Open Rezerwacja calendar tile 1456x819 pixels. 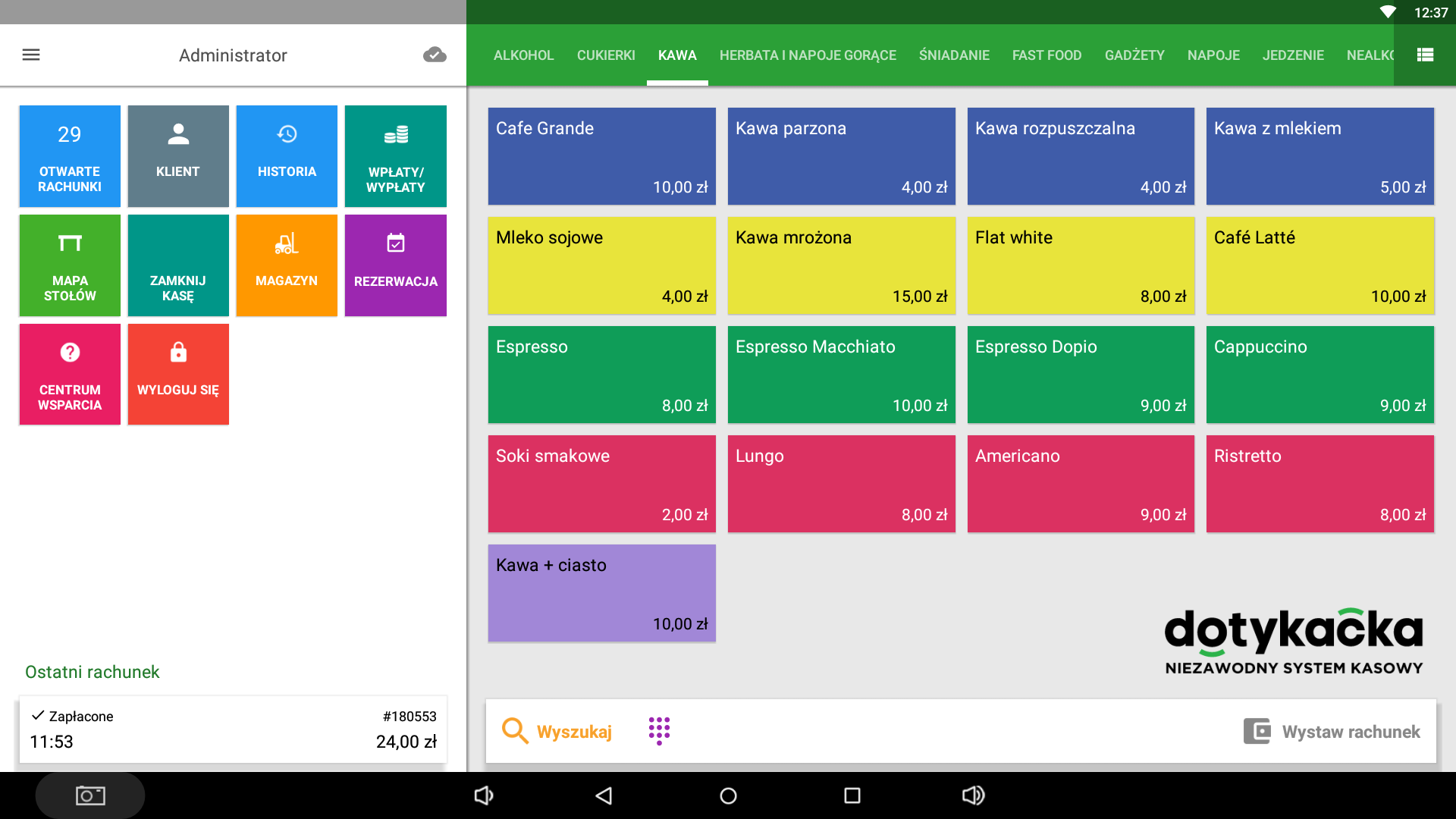395,265
